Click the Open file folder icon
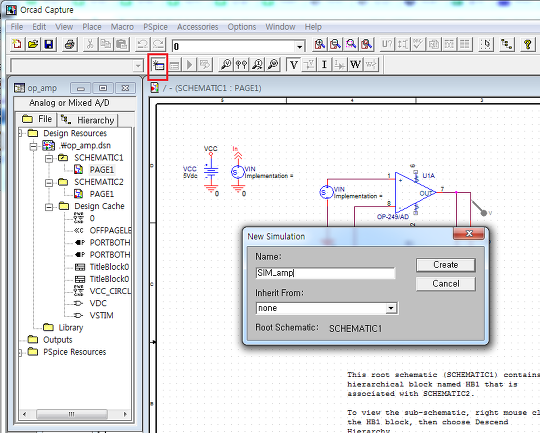 point(33,44)
